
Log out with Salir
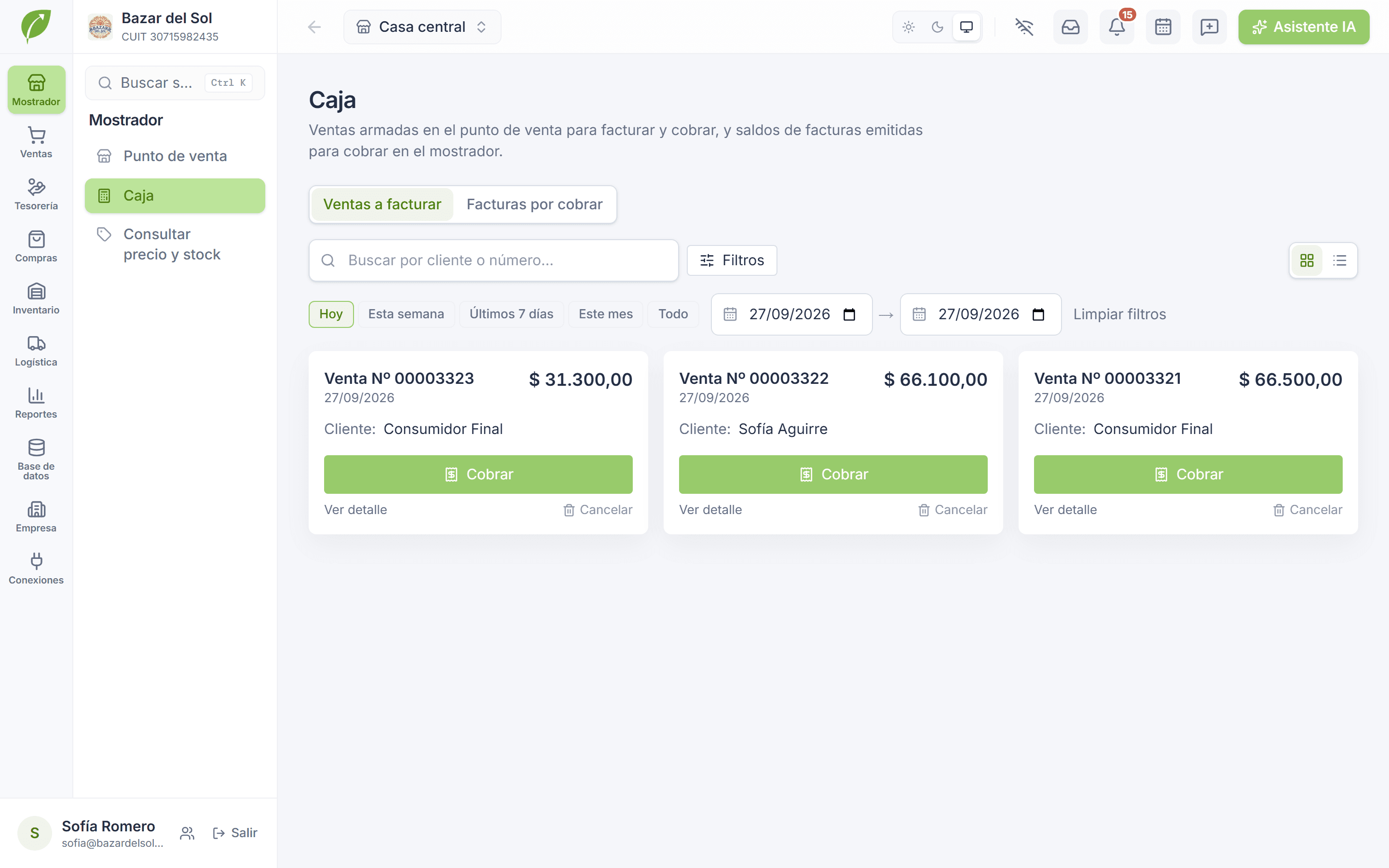(235, 833)
